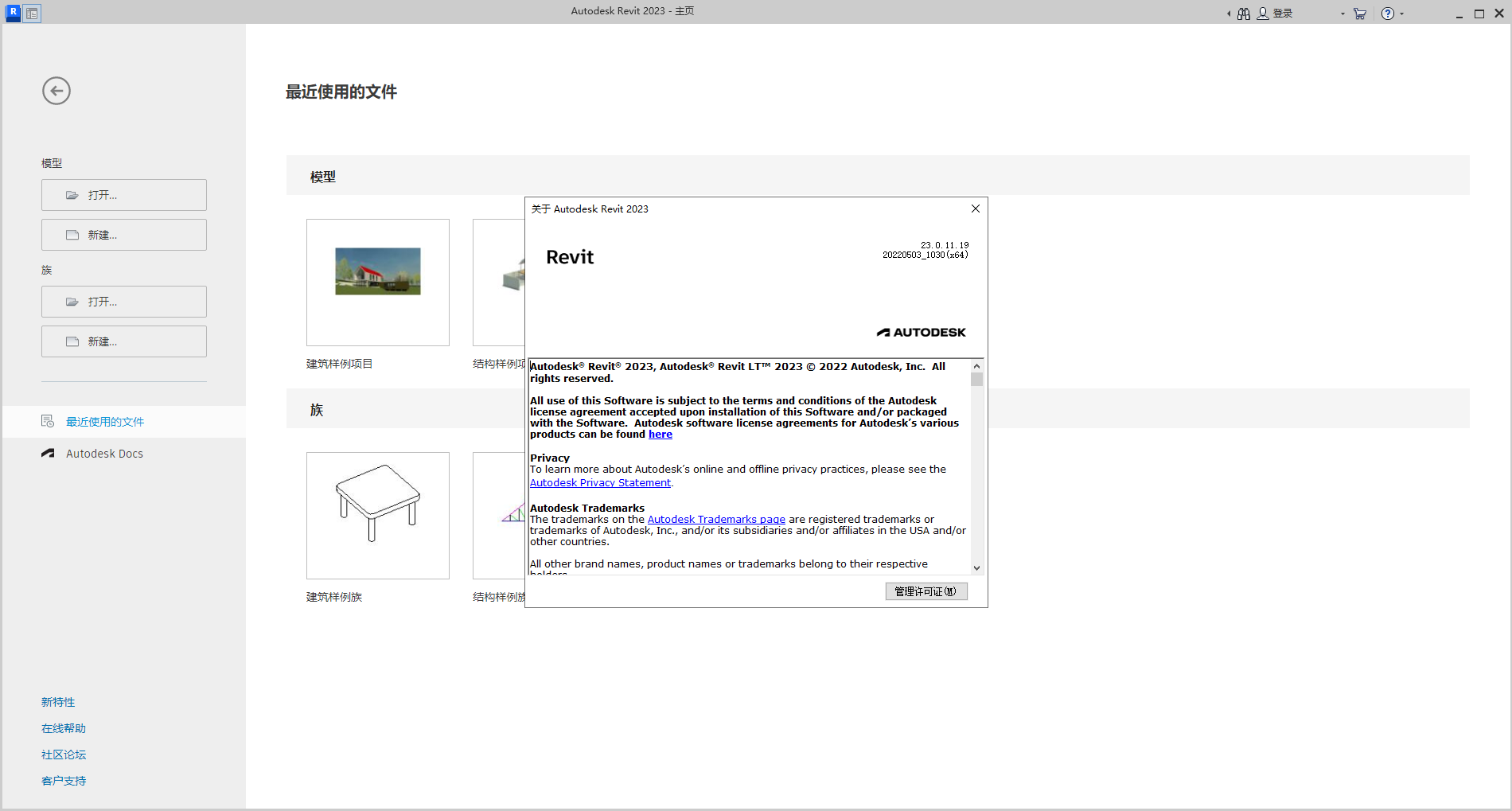Click the license agreements 'here' link

pyautogui.click(x=660, y=434)
